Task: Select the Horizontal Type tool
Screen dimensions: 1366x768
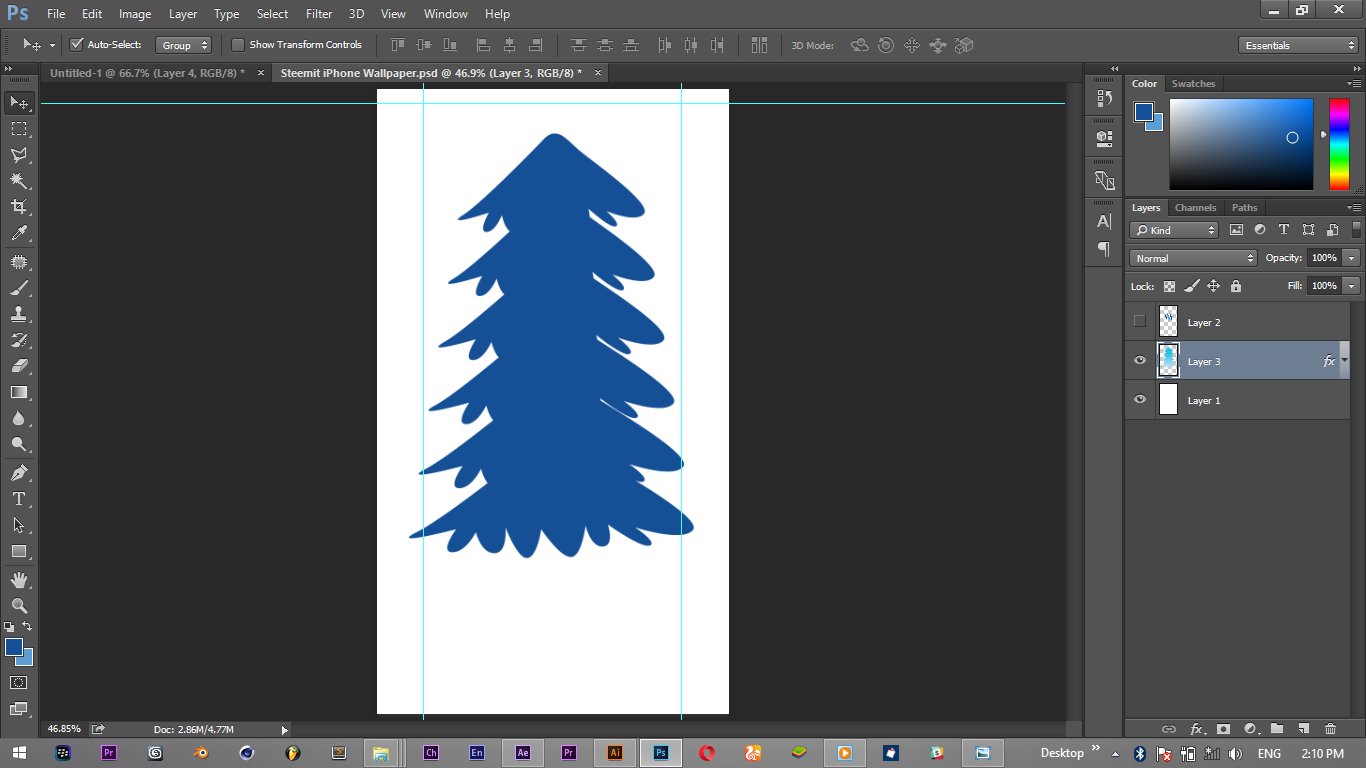Action: pyautogui.click(x=19, y=499)
